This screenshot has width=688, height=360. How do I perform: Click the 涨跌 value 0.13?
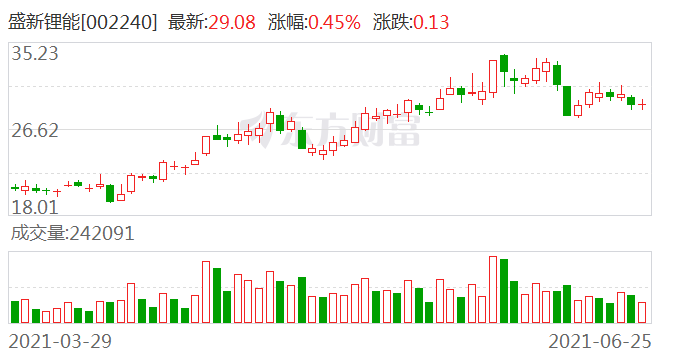pyautogui.click(x=431, y=22)
